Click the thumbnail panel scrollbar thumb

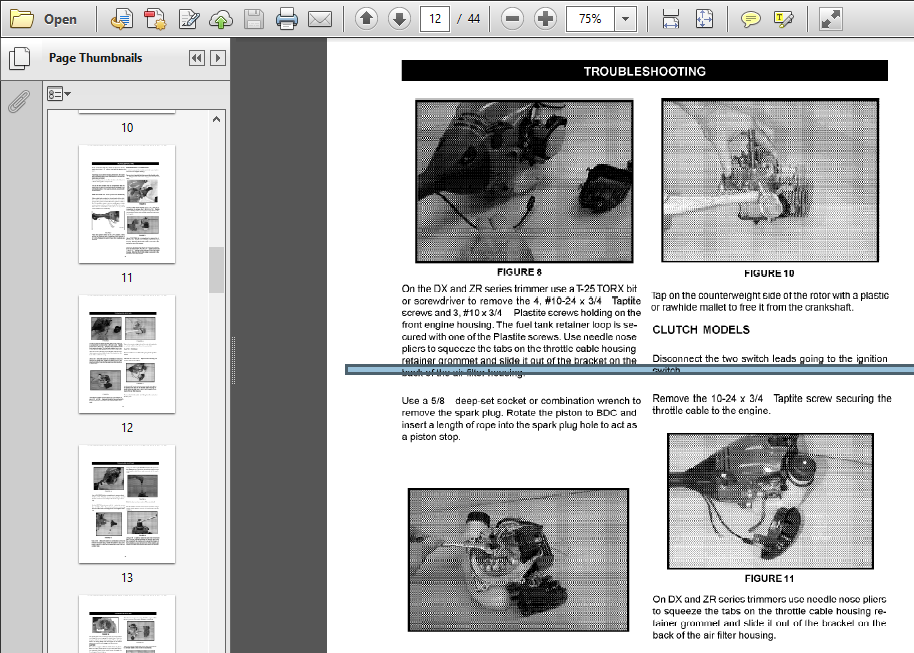(216, 270)
